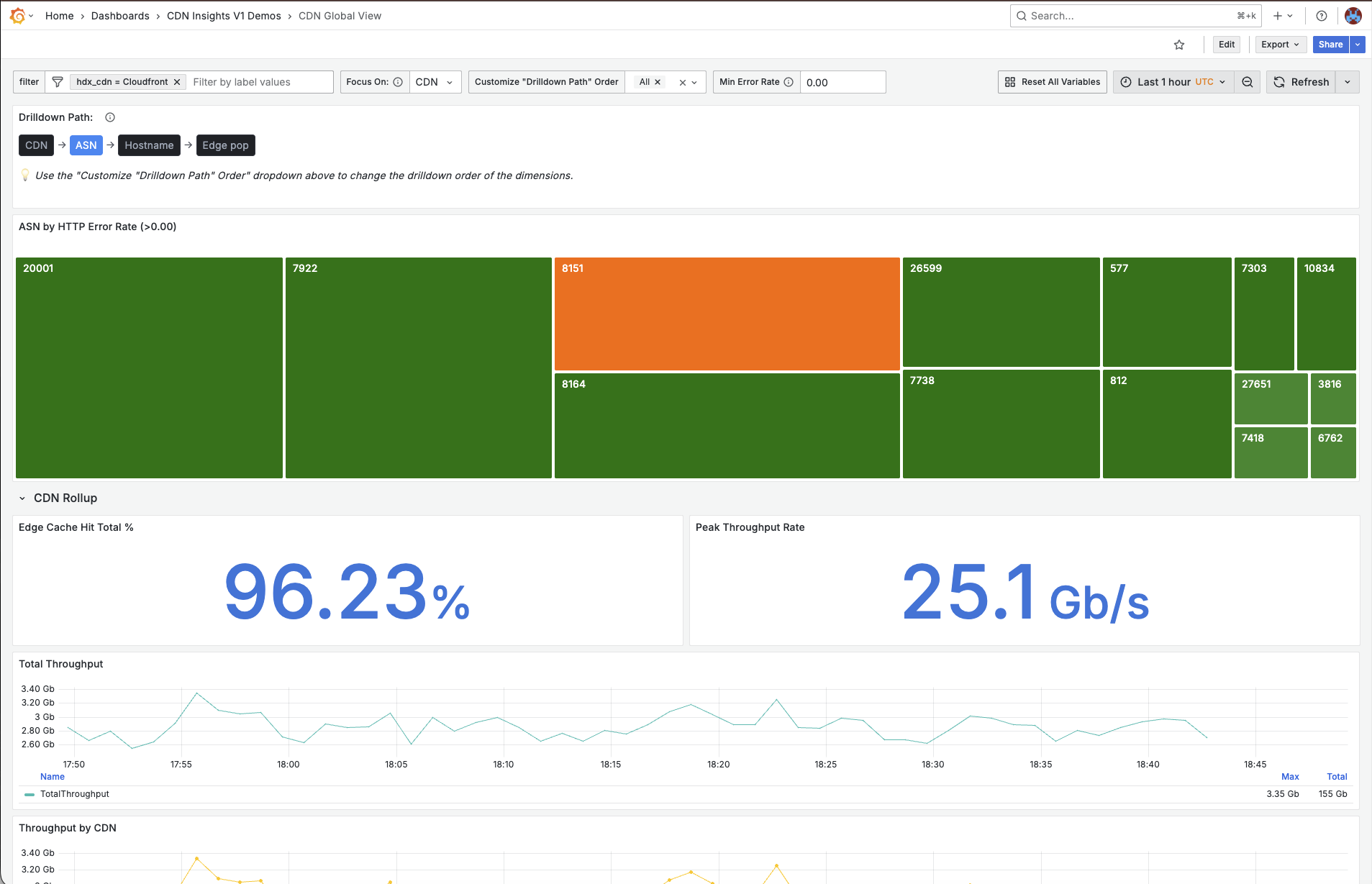The image size is (1372, 884).
Task: Remove the hdx_cdn = Cloudfront filter
Action: point(177,82)
